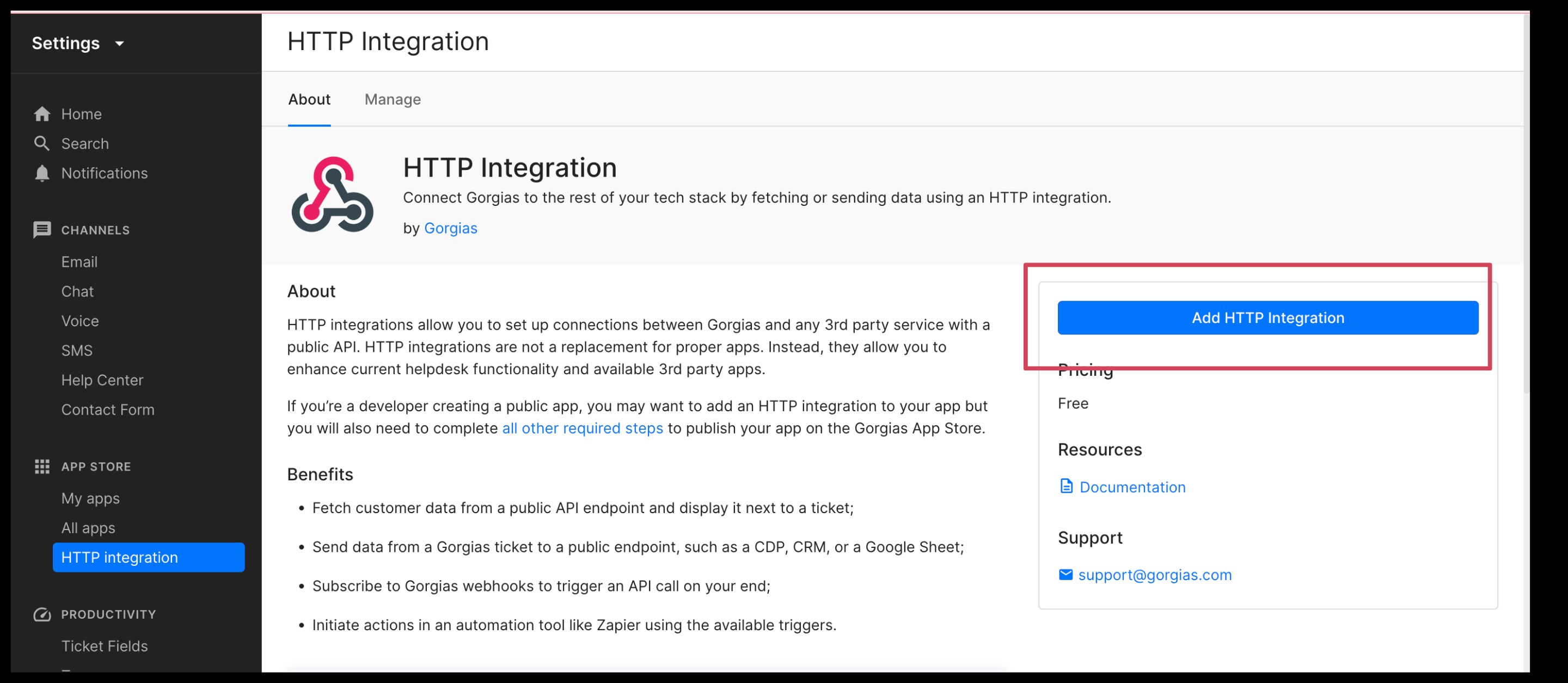The width and height of the screenshot is (1568, 683).
Task: Switch to the Manage tab
Action: pos(393,99)
